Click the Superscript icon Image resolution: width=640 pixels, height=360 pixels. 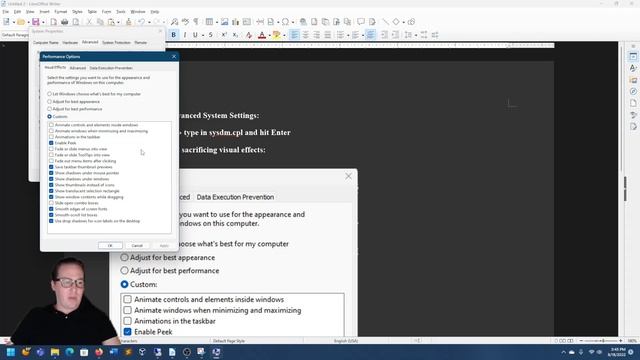point(224,35)
